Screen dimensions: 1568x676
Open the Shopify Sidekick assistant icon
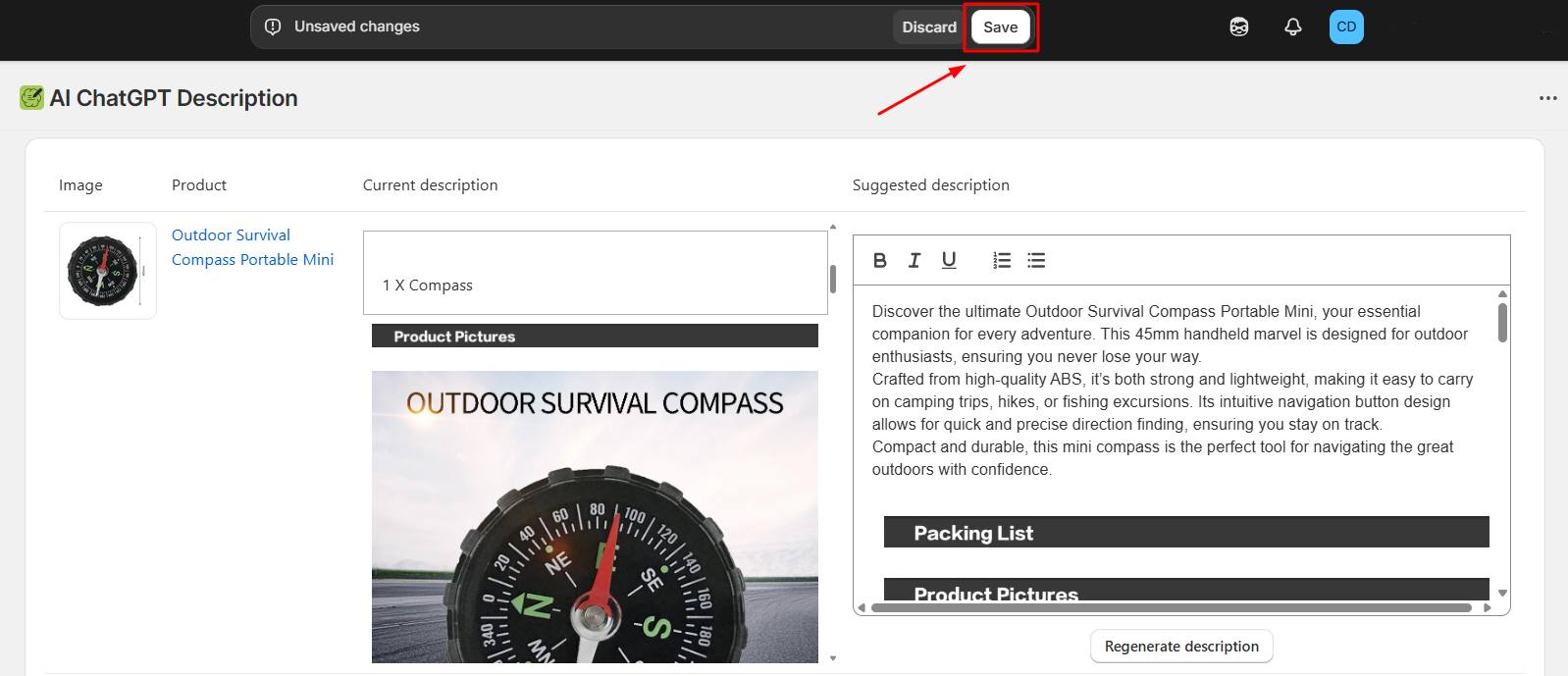coord(1239,27)
